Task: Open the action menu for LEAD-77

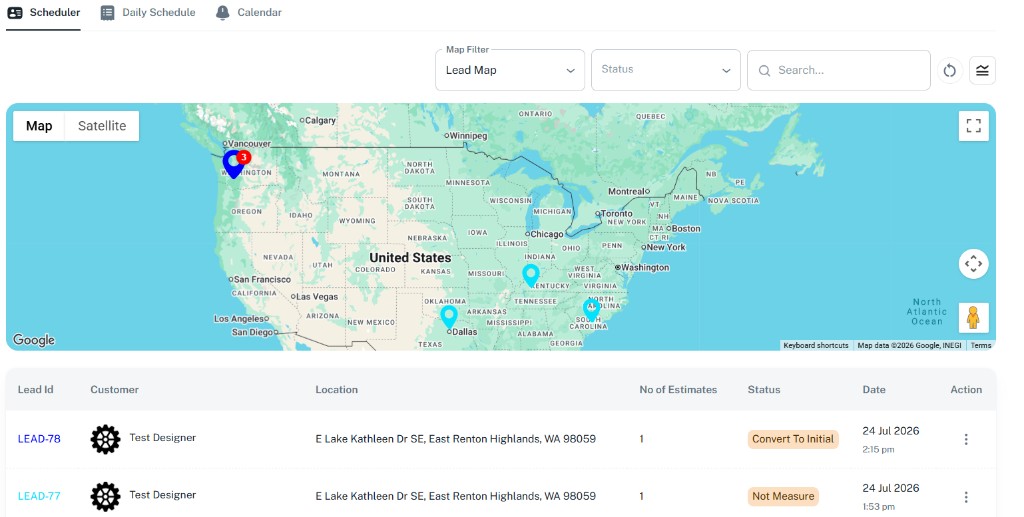Action: click(x=966, y=497)
